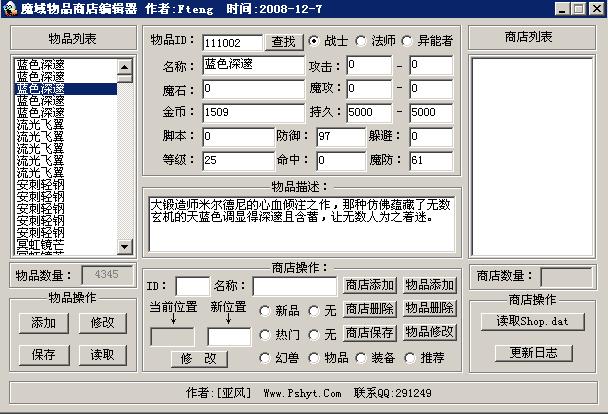Choose the 热门 radio option
Viewport: 608px width, 414px height.
point(265,334)
